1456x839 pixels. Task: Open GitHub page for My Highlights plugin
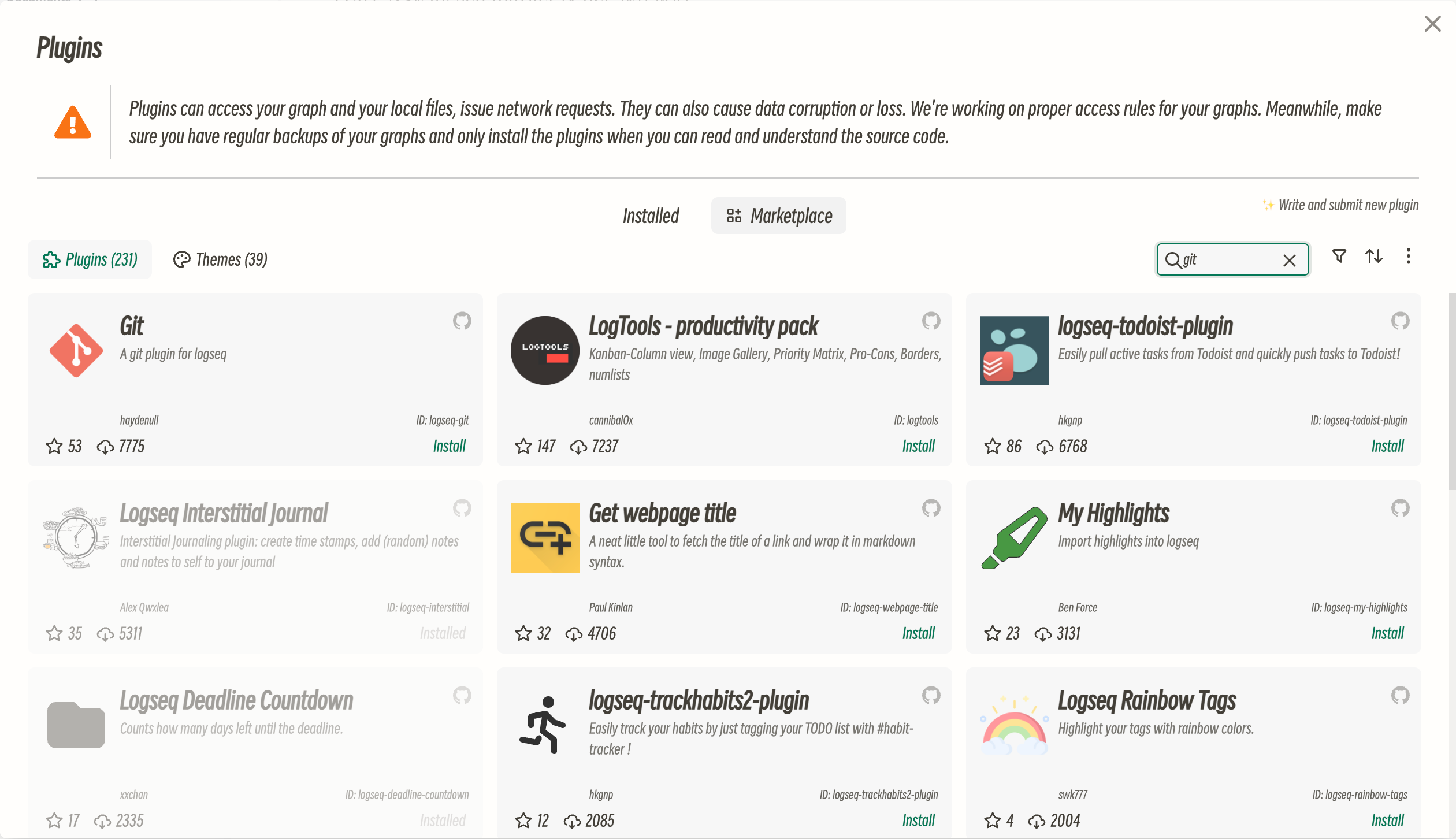tap(1399, 509)
